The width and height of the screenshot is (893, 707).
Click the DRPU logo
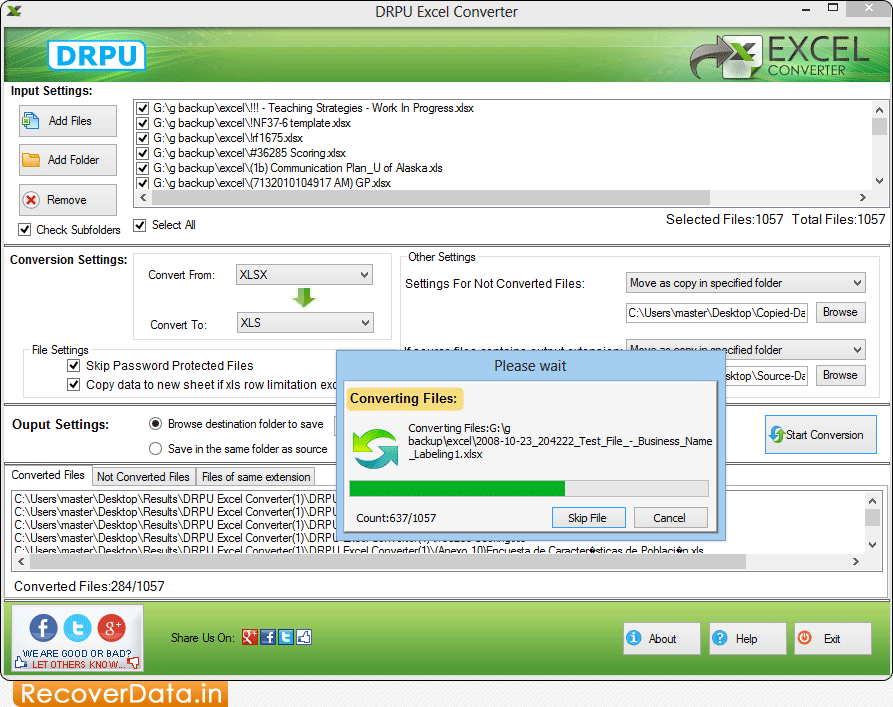click(x=96, y=55)
